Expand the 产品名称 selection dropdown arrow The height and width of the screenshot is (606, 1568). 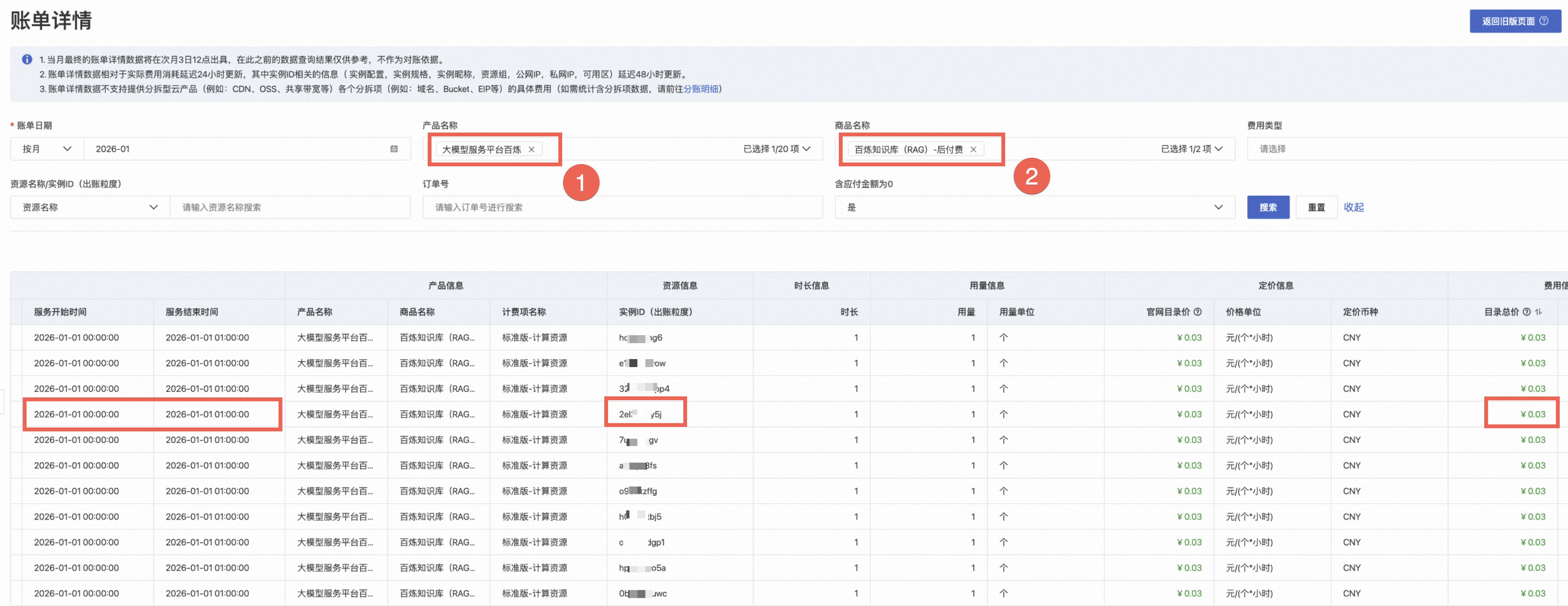(x=807, y=149)
